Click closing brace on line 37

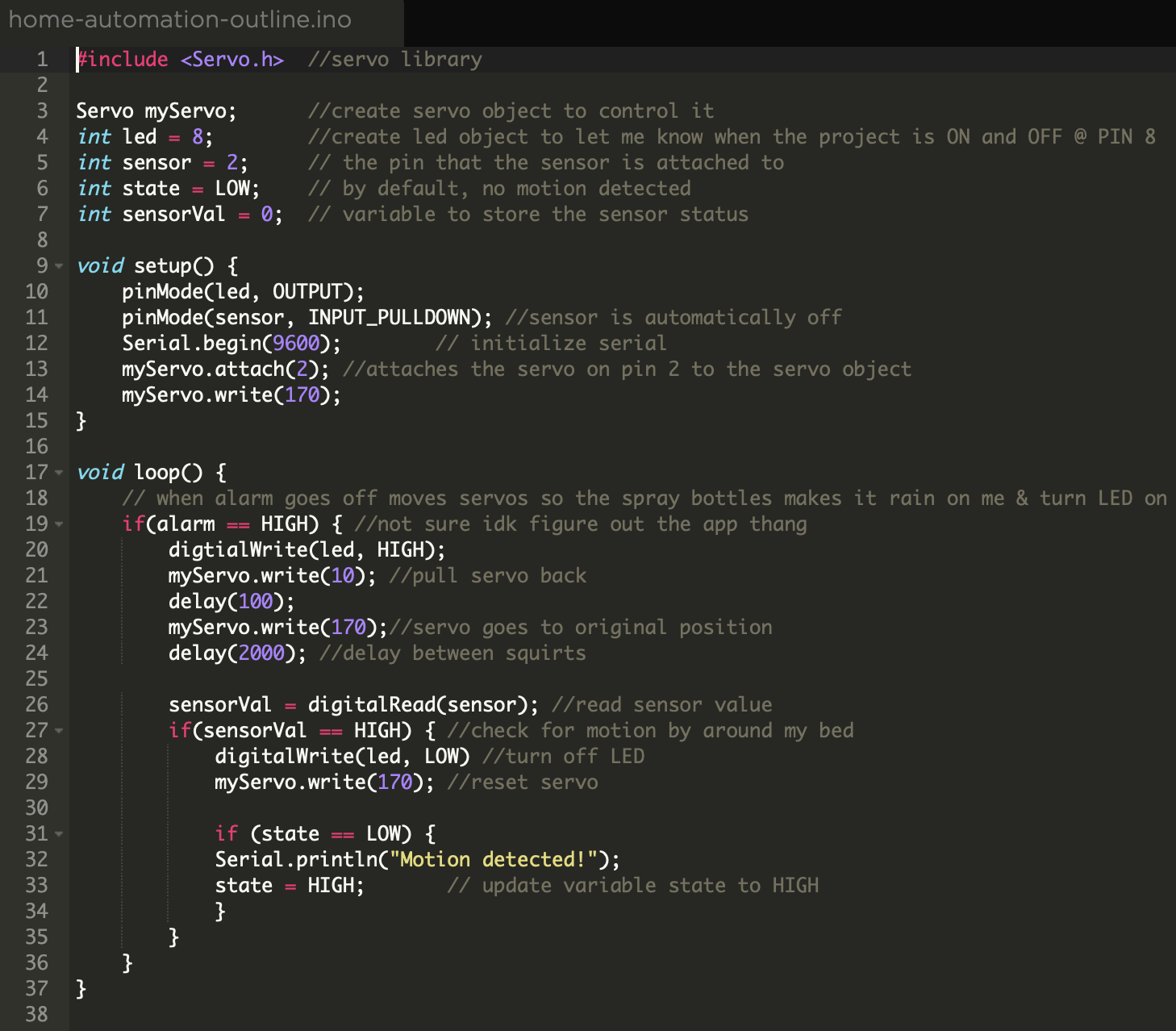[x=81, y=989]
